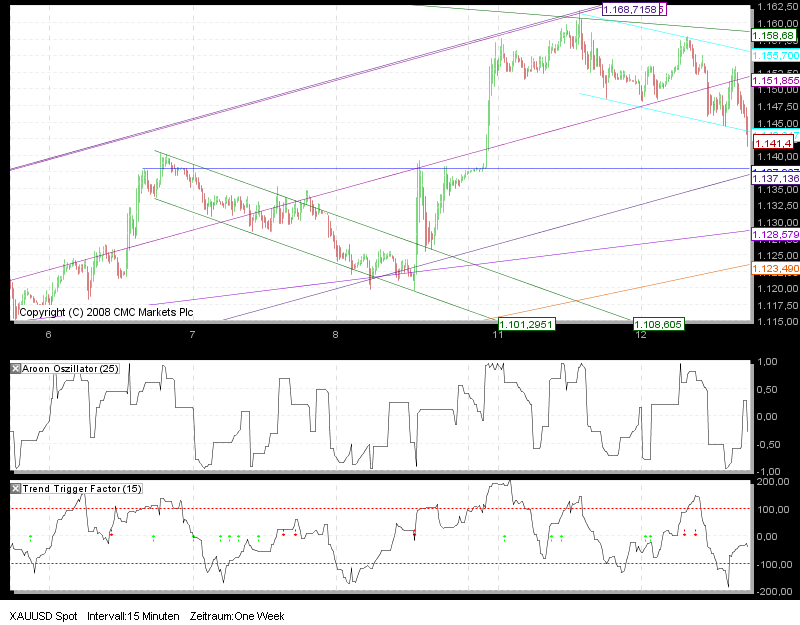Screen dimensions: 800x625
Task: Open the XAUUSD Spot instrument selector
Action: pyautogui.click(x=41, y=616)
